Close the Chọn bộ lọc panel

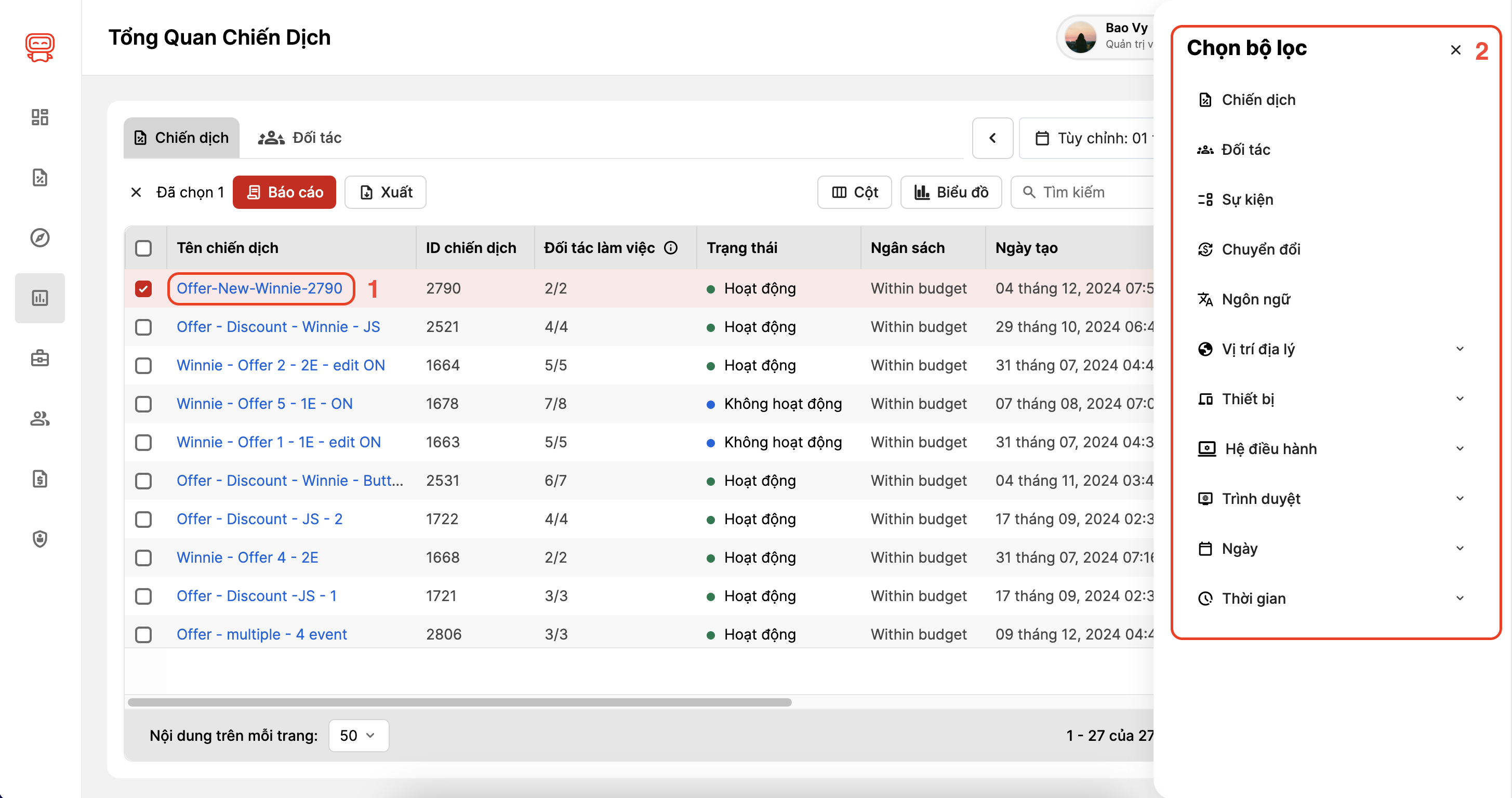coord(1456,50)
